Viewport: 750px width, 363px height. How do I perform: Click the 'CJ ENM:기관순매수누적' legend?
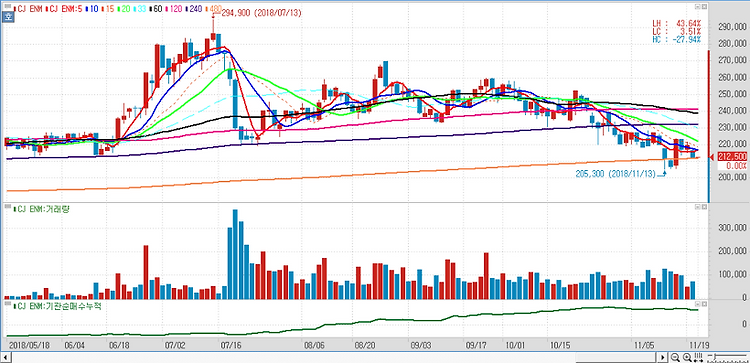pyautogui.click(x=58, y=306)
